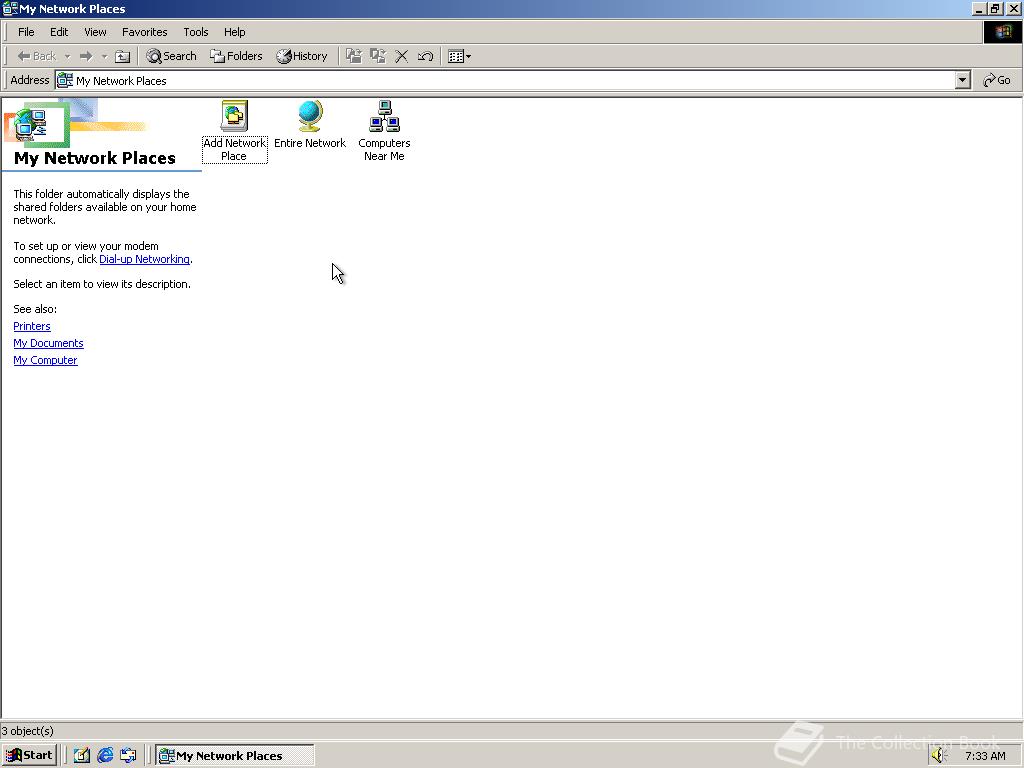
Task: Click the Go button
Action: pos(997,80)
